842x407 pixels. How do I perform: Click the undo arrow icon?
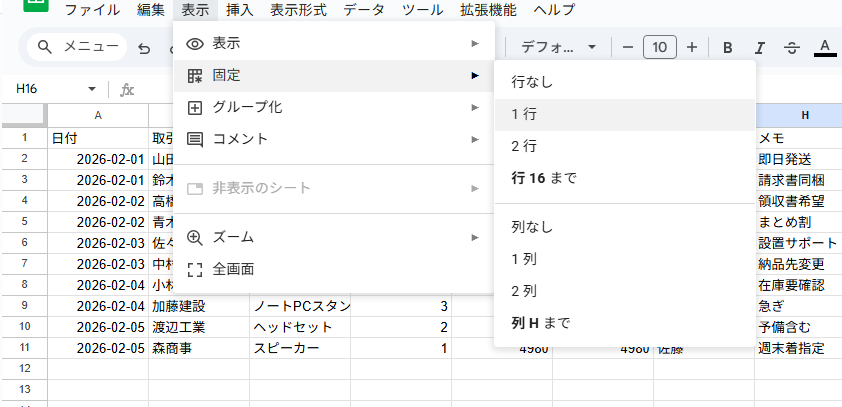tap(145, 47)
